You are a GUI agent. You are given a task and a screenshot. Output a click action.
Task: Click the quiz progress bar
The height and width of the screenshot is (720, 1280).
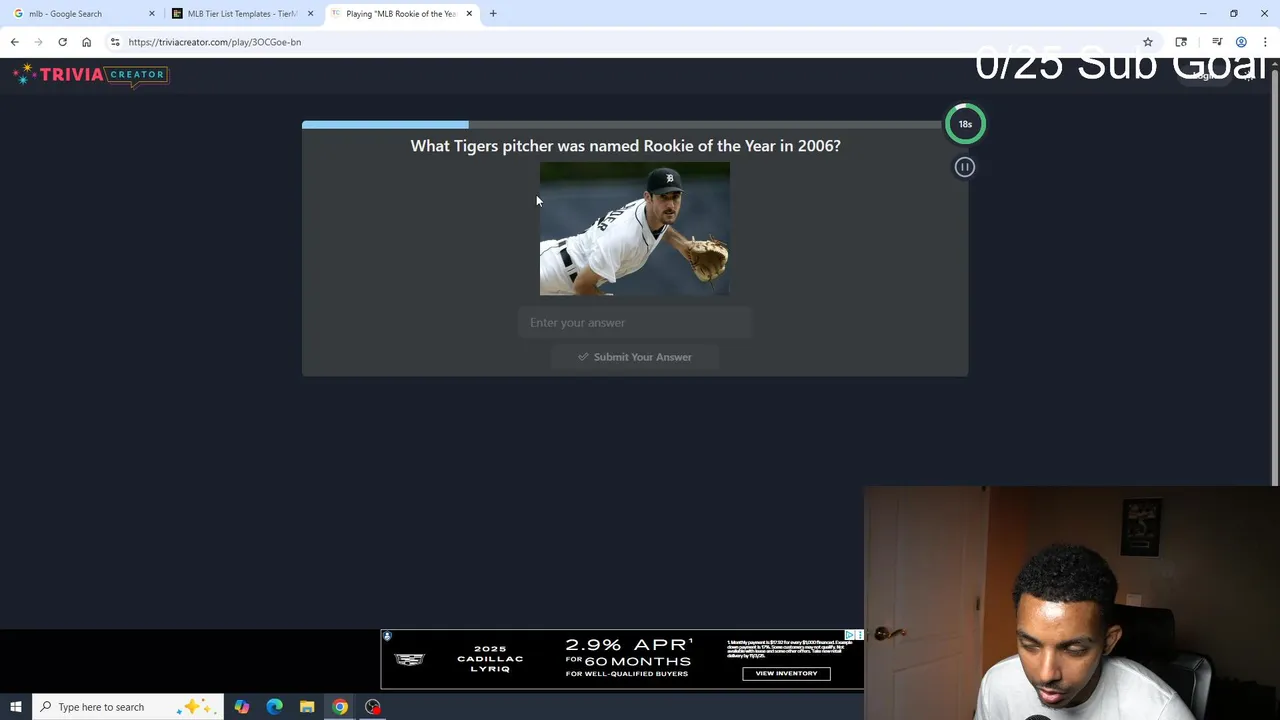tap(621, 125)
